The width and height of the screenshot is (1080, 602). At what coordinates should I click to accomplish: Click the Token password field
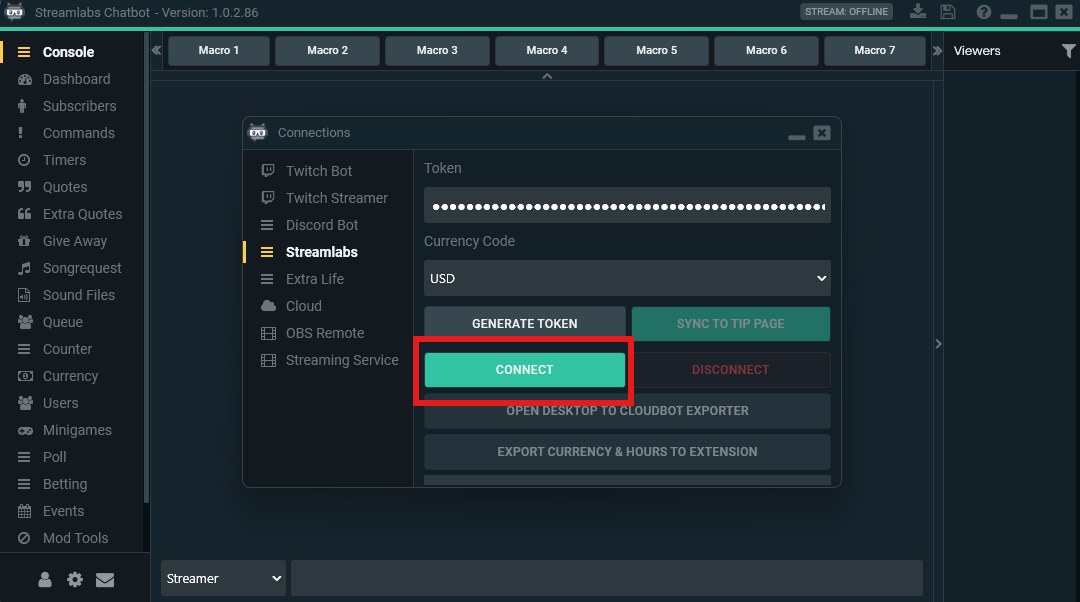[627, 205]
